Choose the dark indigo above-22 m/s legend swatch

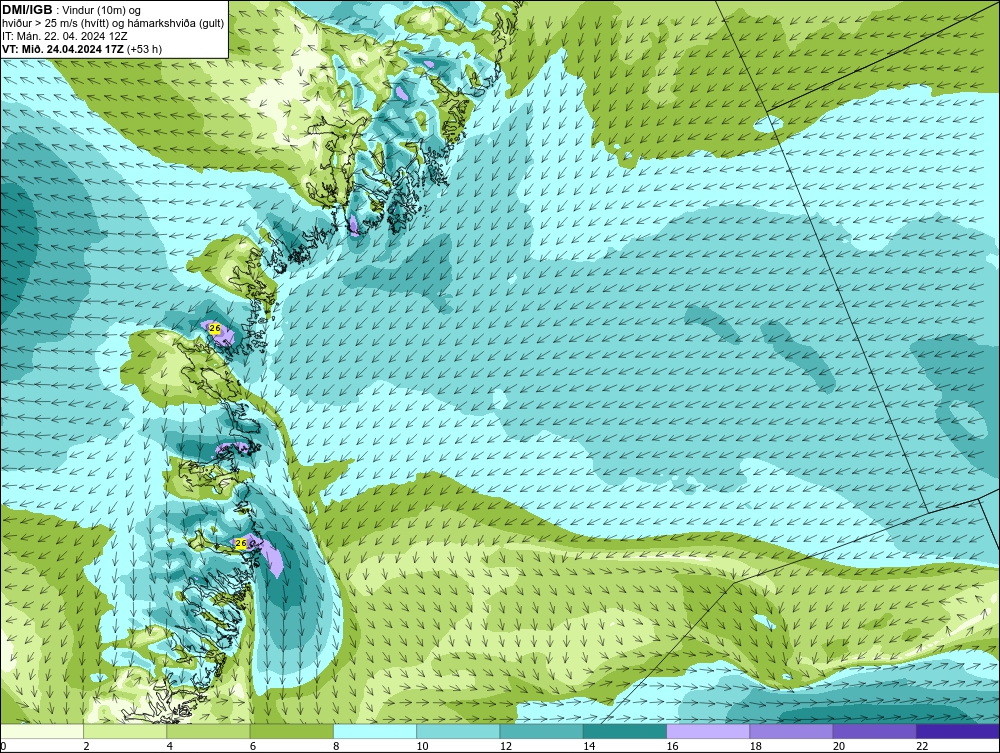[x=958, y=731]
